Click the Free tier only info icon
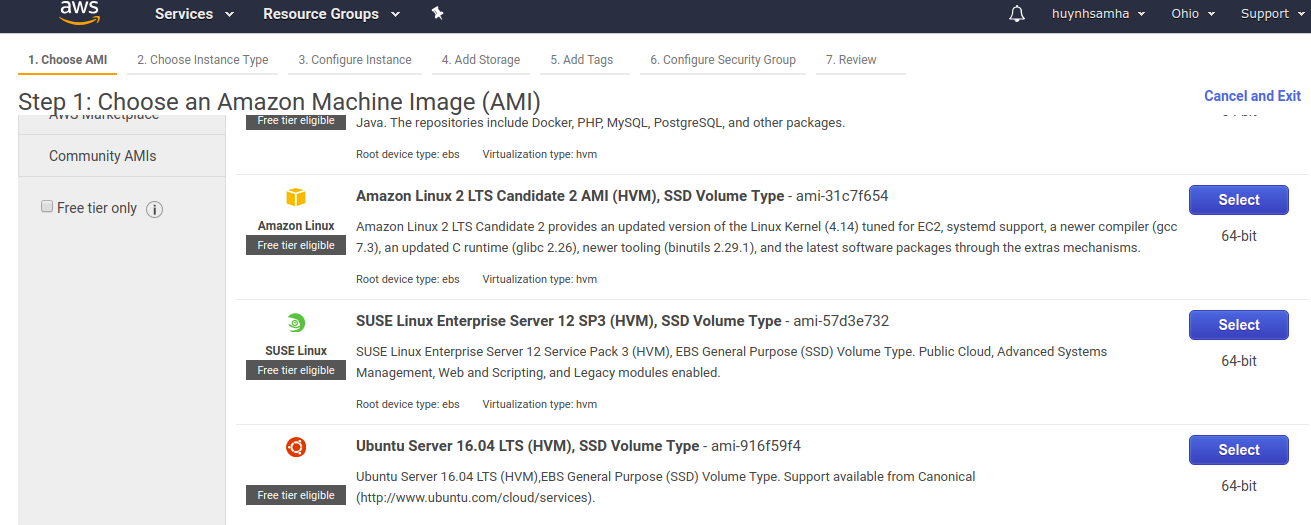Viewport: 1311px width, 525px height. click(x=154, y=209)
